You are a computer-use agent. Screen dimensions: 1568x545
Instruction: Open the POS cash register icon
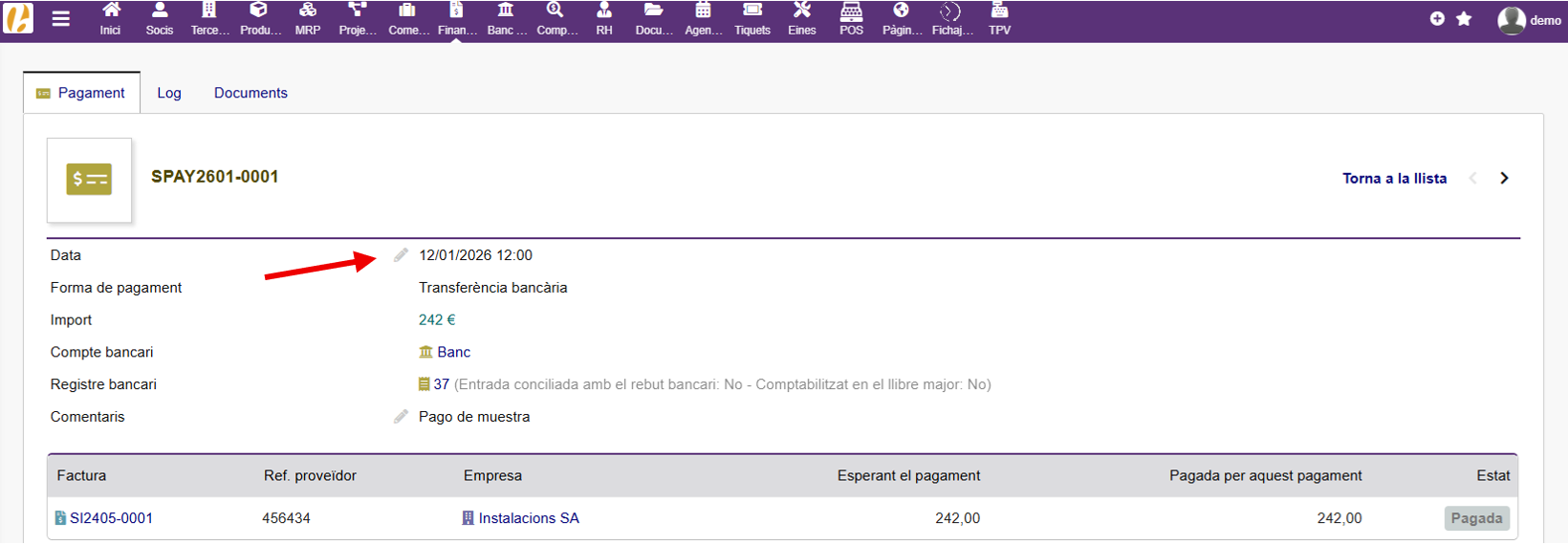(x=851, y=12)
